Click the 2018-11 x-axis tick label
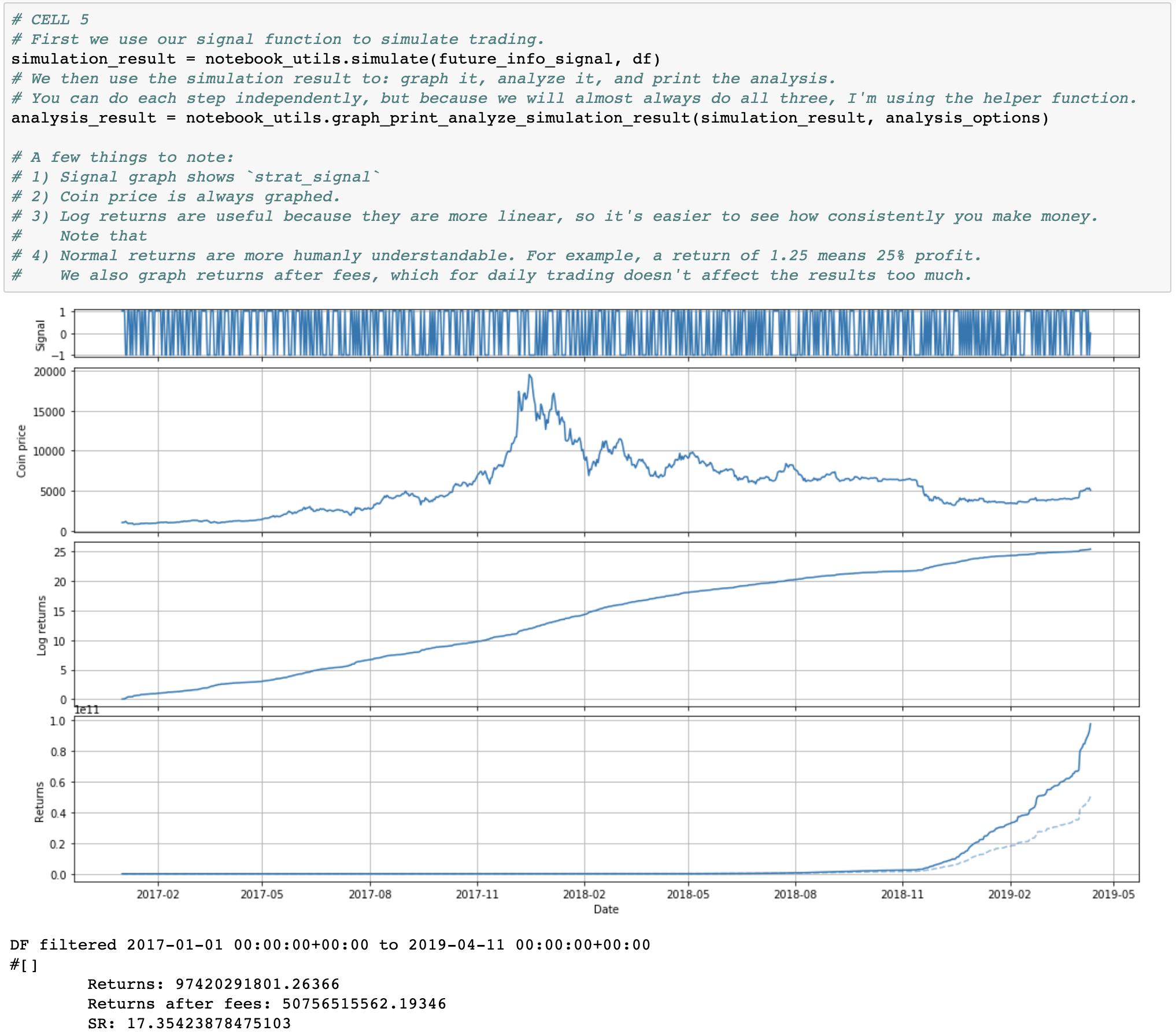The image size is (1176, 1034). pos(902,894)
